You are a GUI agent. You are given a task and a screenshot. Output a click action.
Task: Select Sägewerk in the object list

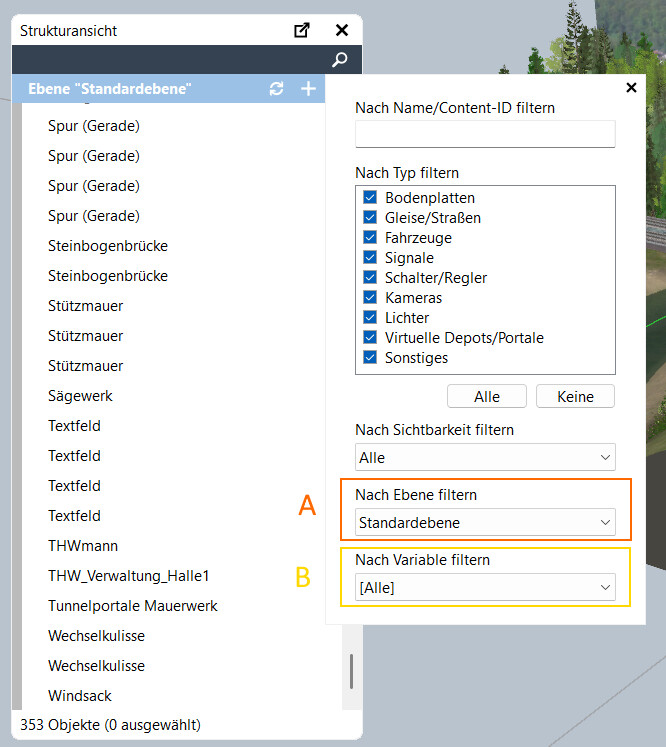click(x=80, y=396)
